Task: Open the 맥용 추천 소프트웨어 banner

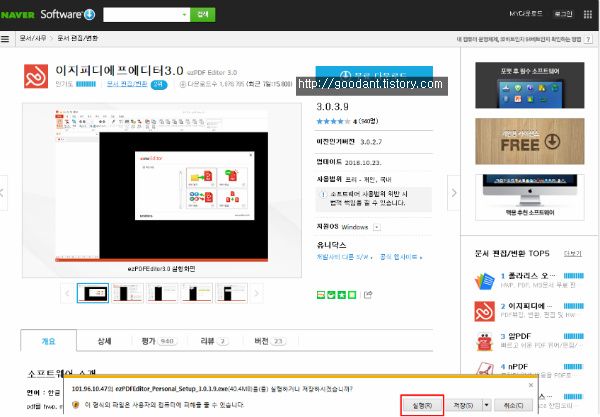Action: click(x=530, y=197)
